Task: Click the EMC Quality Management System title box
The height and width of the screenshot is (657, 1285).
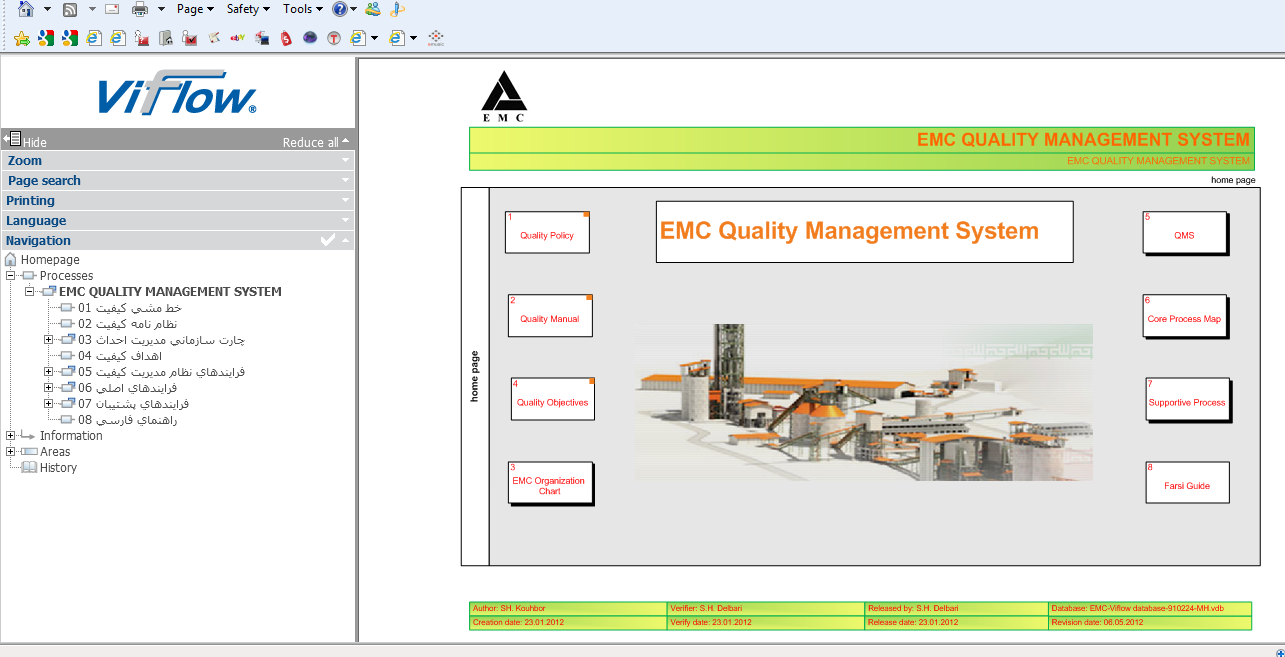Action: pos(864,232)
